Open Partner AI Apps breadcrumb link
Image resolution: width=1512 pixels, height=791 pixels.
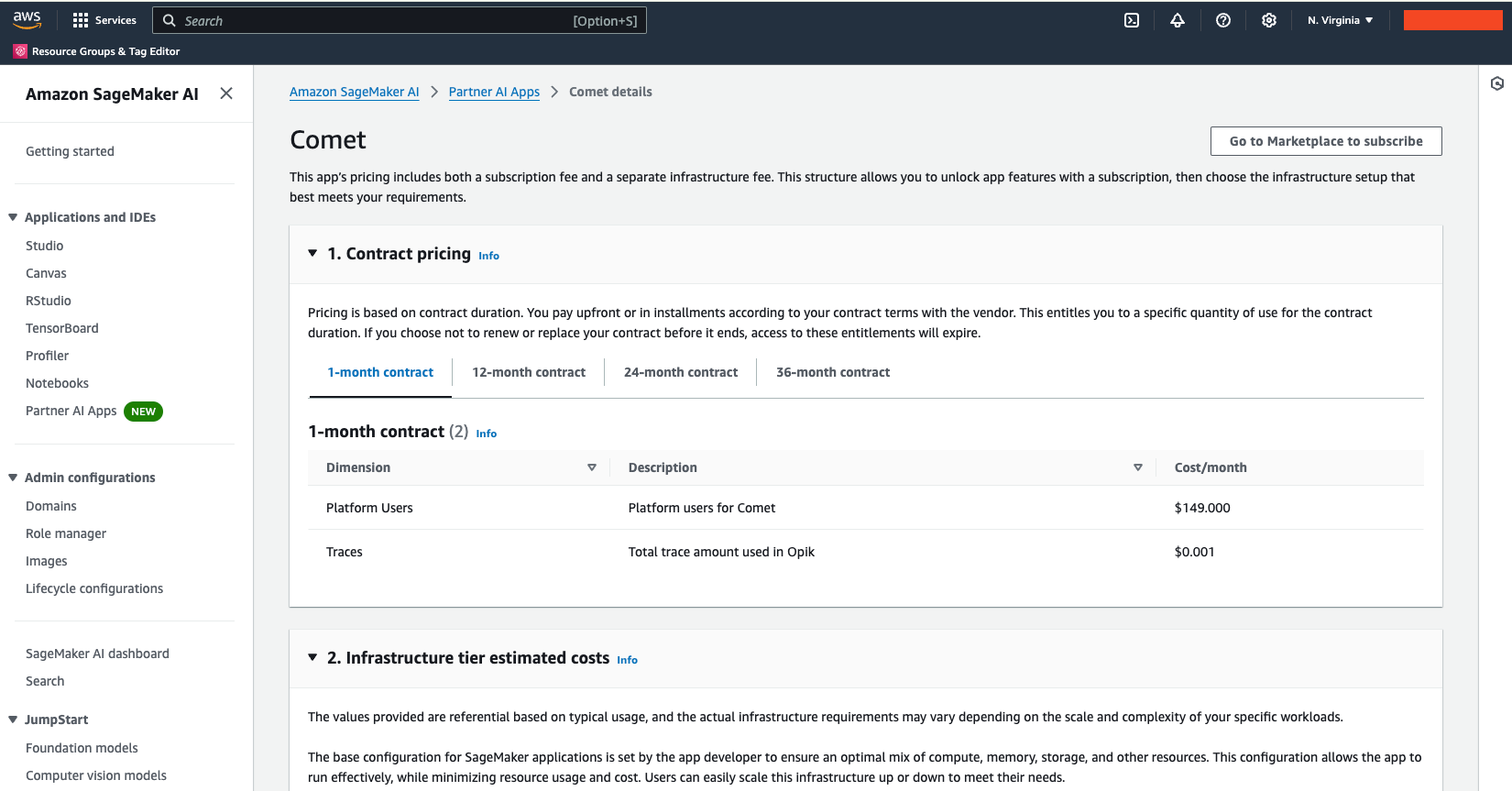tap(494, 92)
